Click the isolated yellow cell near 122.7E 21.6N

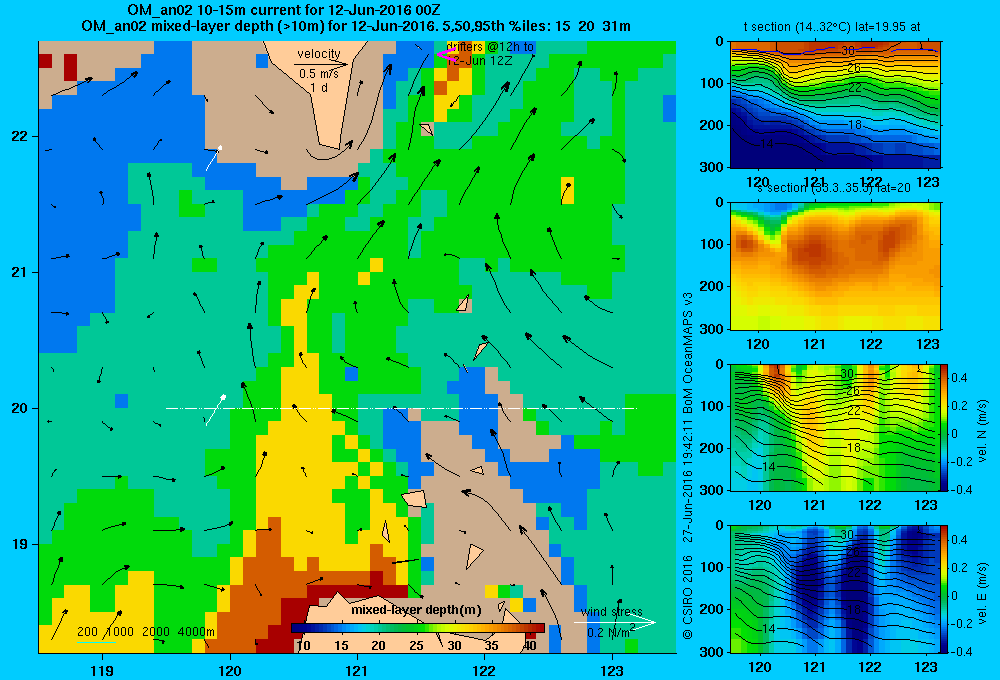(x=568, y=191)
